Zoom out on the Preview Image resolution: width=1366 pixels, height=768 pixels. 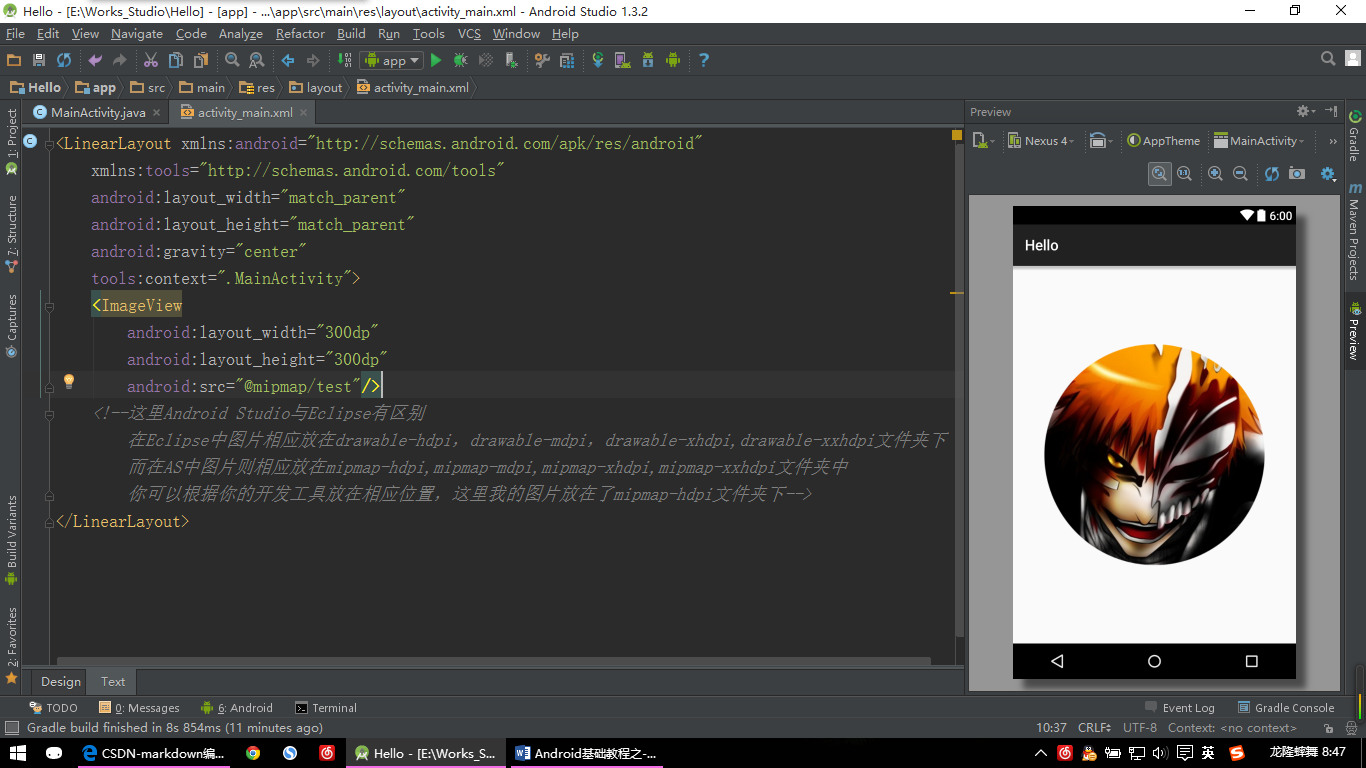pyautogui.click(x=1240, y=173)
